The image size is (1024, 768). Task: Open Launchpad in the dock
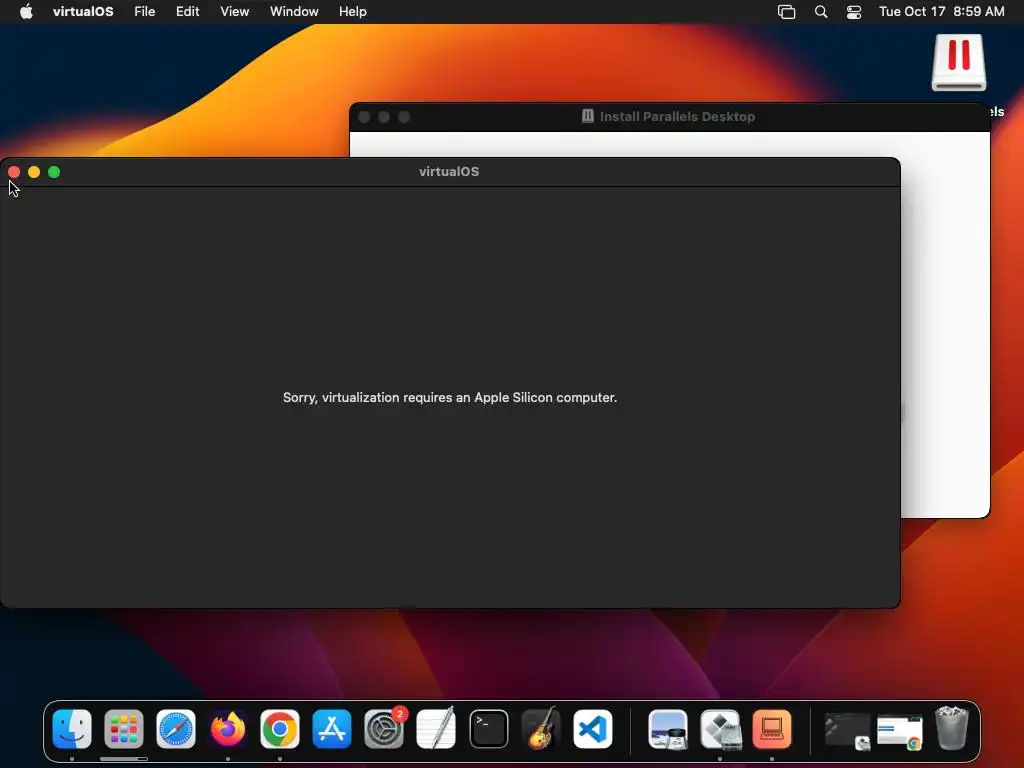coord(124,729)
